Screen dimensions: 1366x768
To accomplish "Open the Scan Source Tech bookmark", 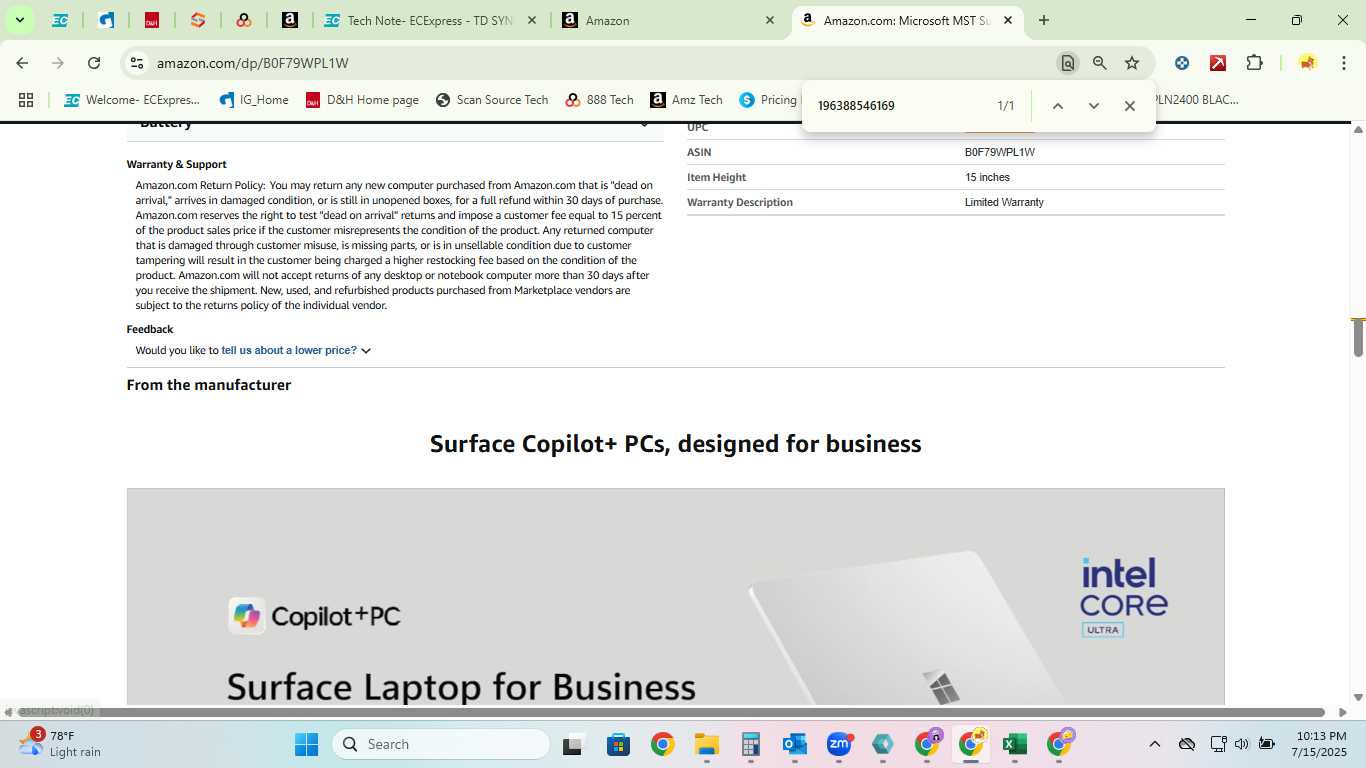I will click(x=492, y=100).
